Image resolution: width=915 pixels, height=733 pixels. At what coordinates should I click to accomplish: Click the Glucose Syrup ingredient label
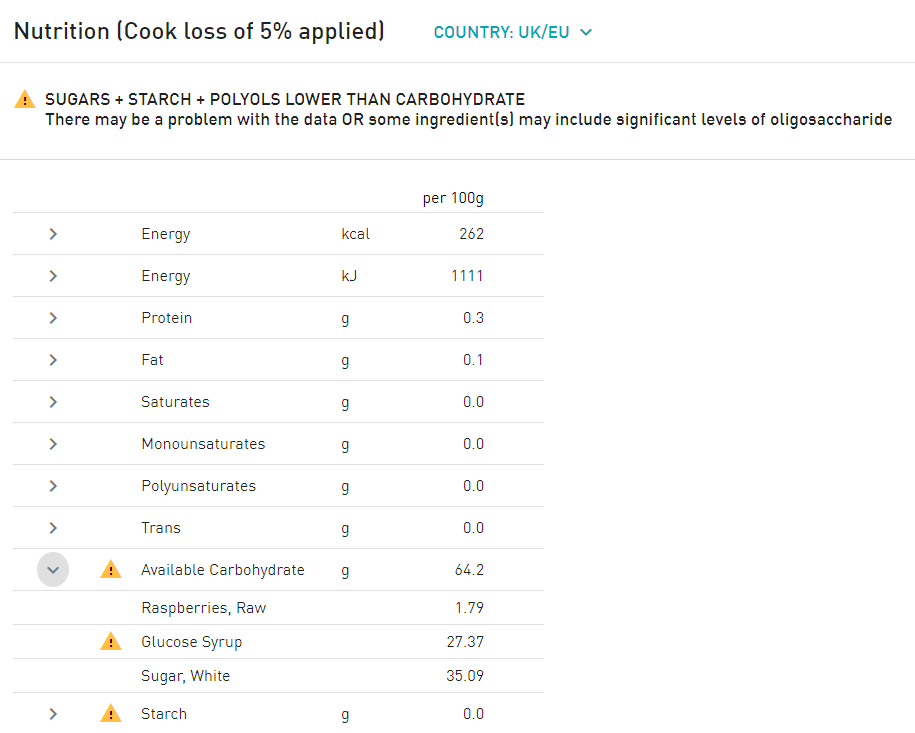click(x=191, y=641)
